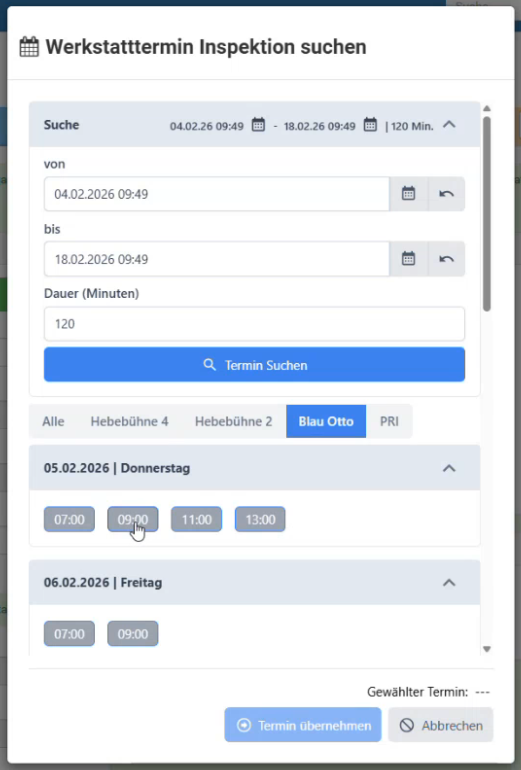Open calendar picker for the 'bis' field

(409, 259)
